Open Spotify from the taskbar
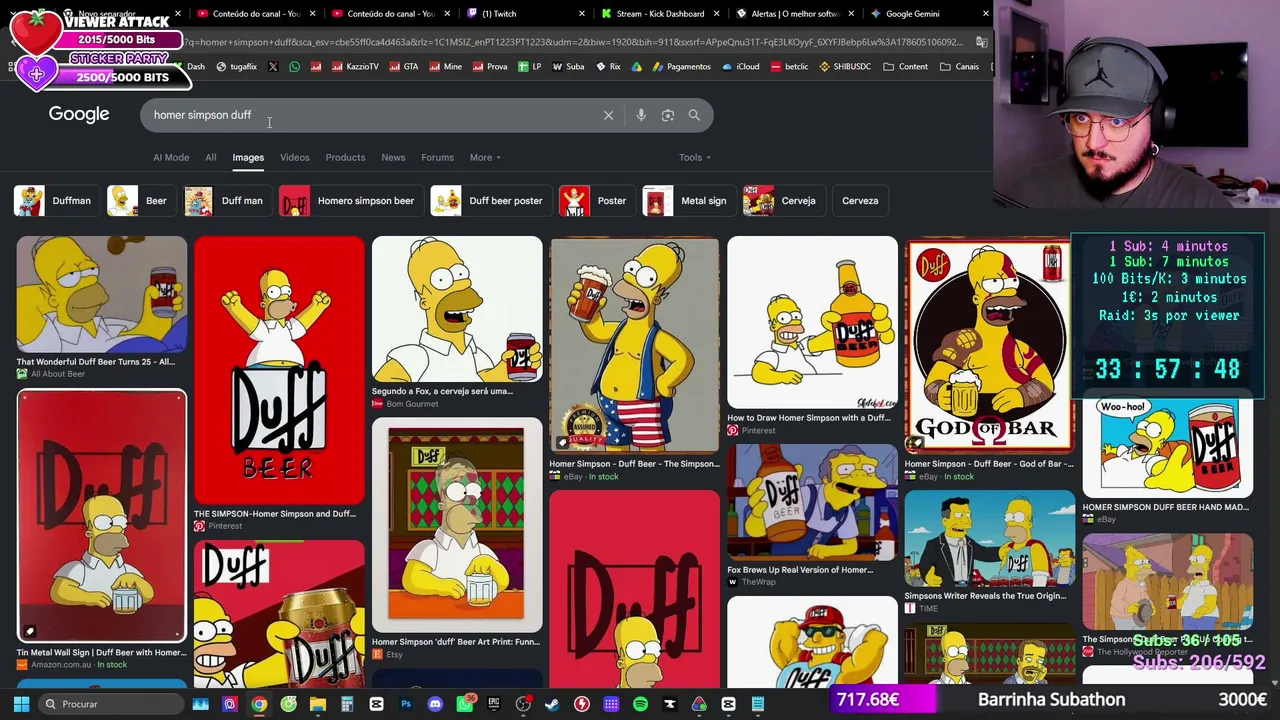1280x720 pixels. 640,704
